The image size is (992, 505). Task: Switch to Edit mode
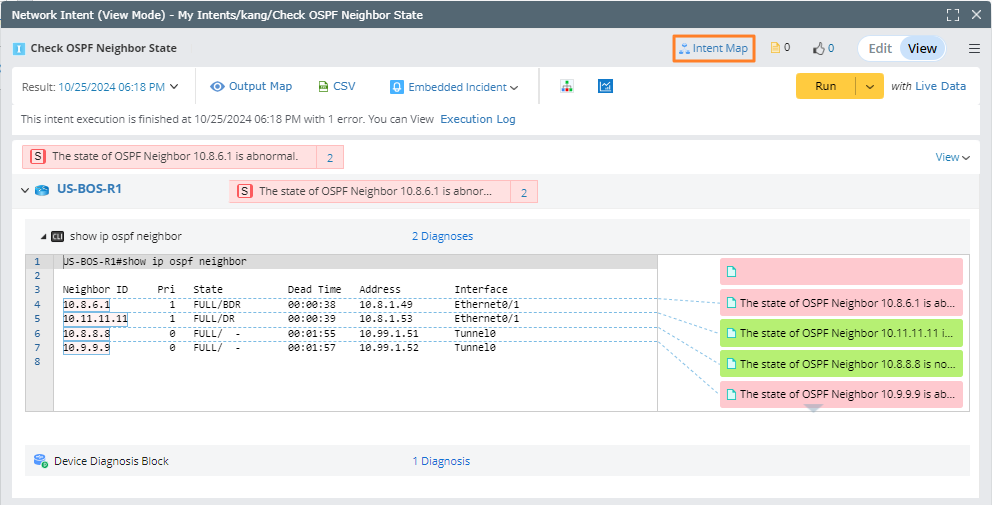coord(880,48)
